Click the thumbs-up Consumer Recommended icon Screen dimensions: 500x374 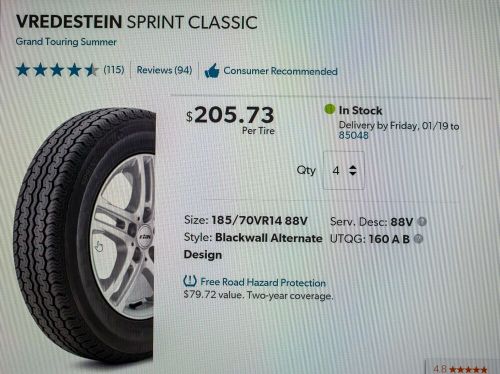[x=211, y=71]
